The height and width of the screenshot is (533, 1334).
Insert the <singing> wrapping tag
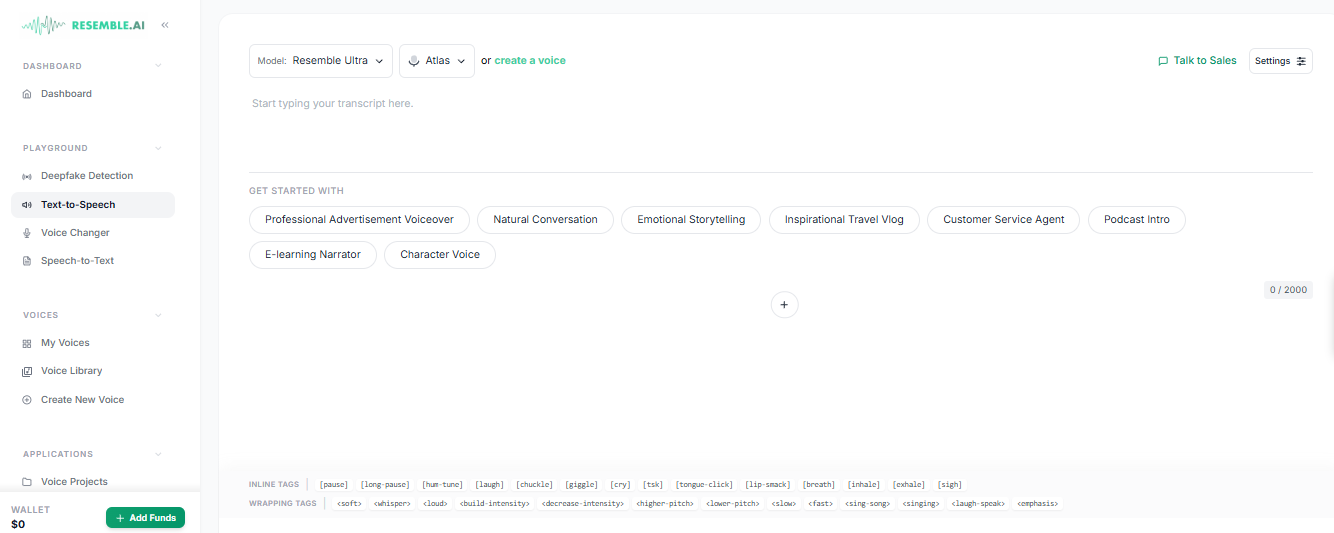pos(921,504)
